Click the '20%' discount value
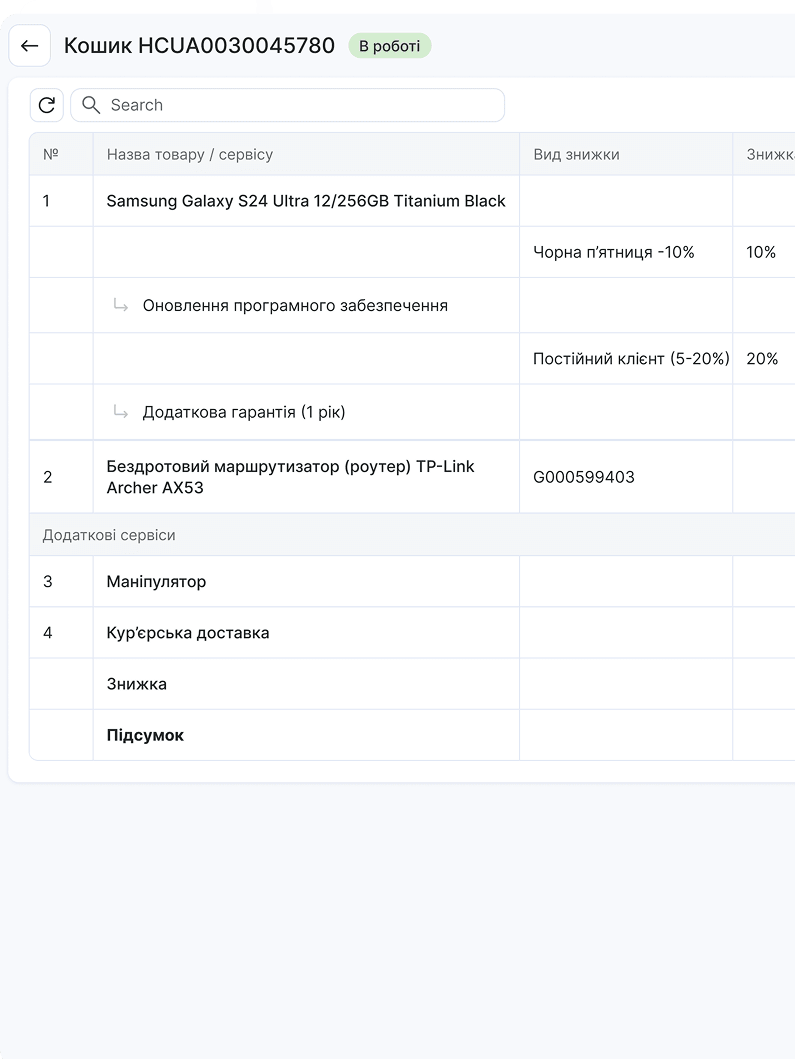 [x=762, y=359]
